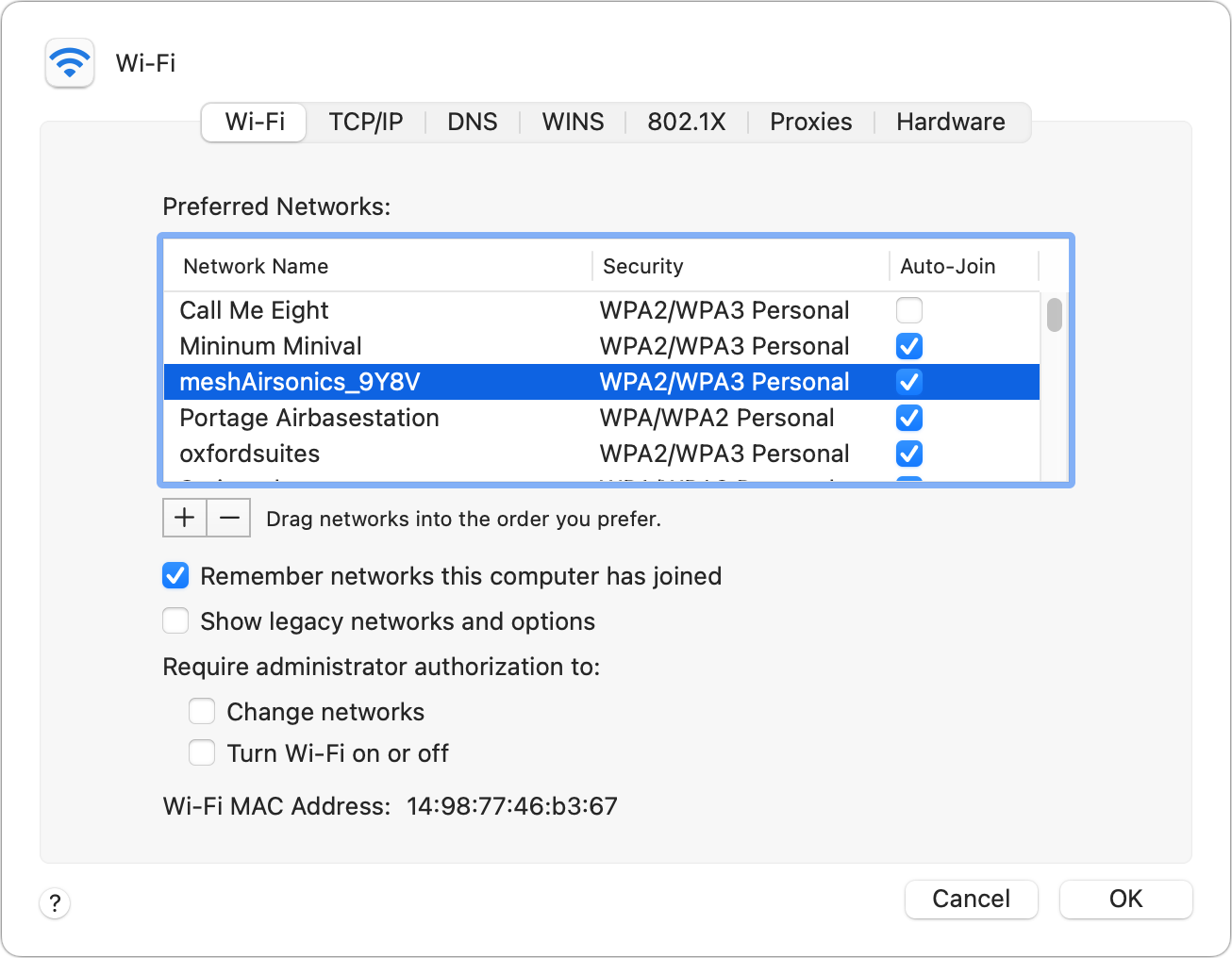1232x958 pixels.
Task: Confirm settings with OK
Action: pyautogui.click(x=1125, y=899)
